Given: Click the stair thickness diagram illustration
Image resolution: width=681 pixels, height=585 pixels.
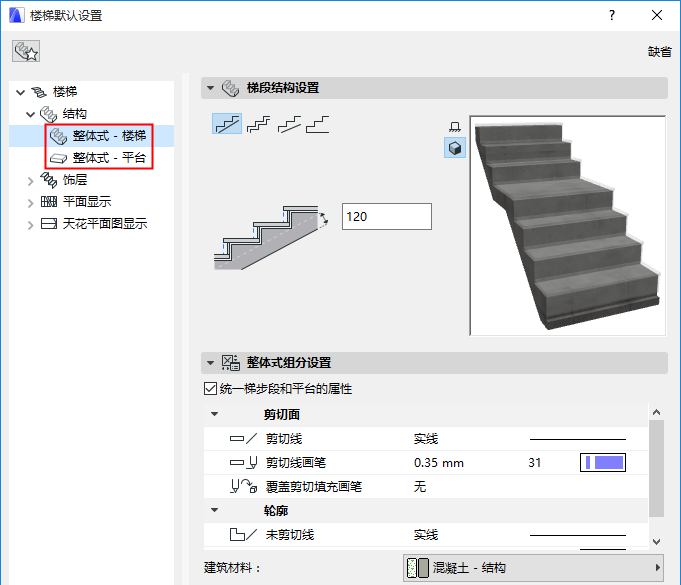Looking at the screenshot, I should pos(271,238).
